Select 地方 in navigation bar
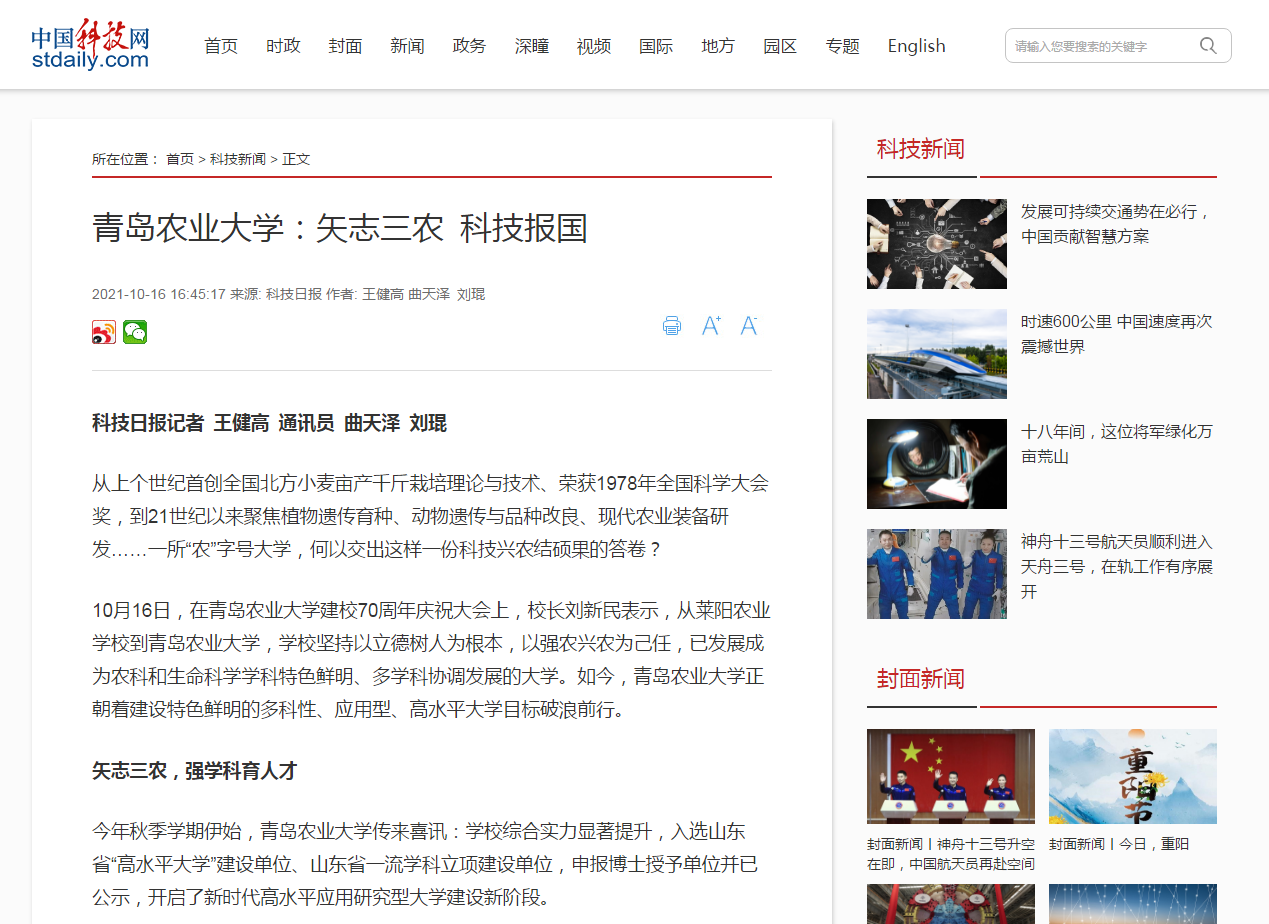The width and height of the screenshot is (1269, 924). pyautogui.click(x=718, y=46)
